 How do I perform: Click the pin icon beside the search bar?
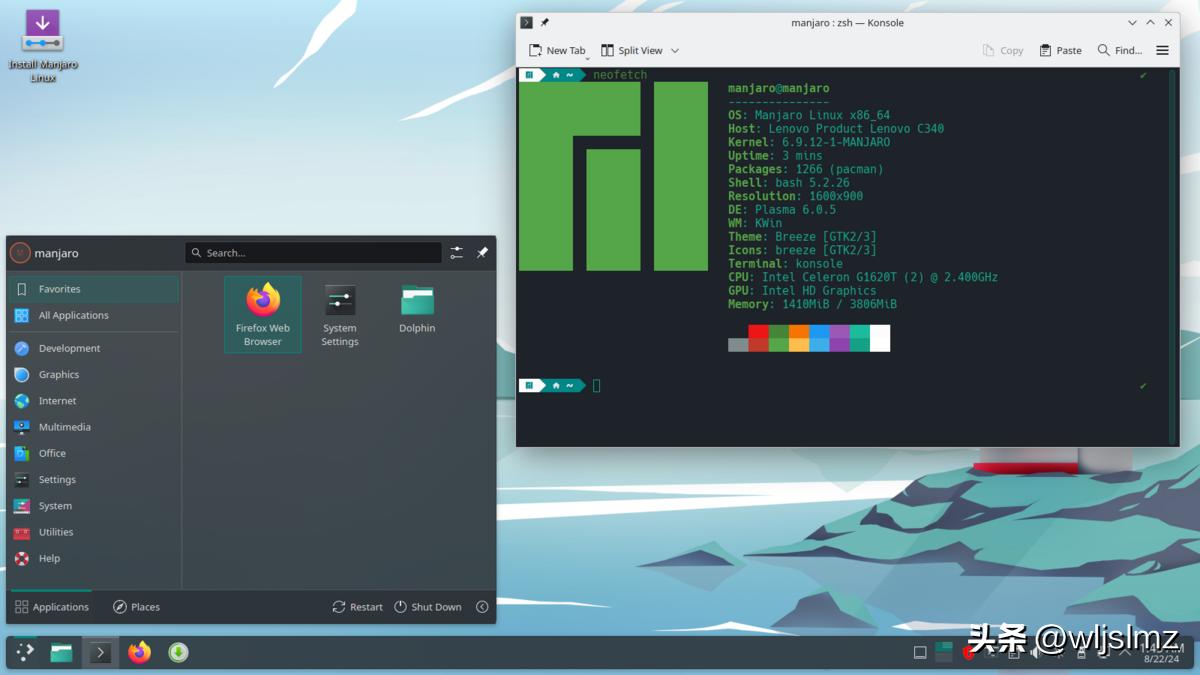tap(483, 253)
